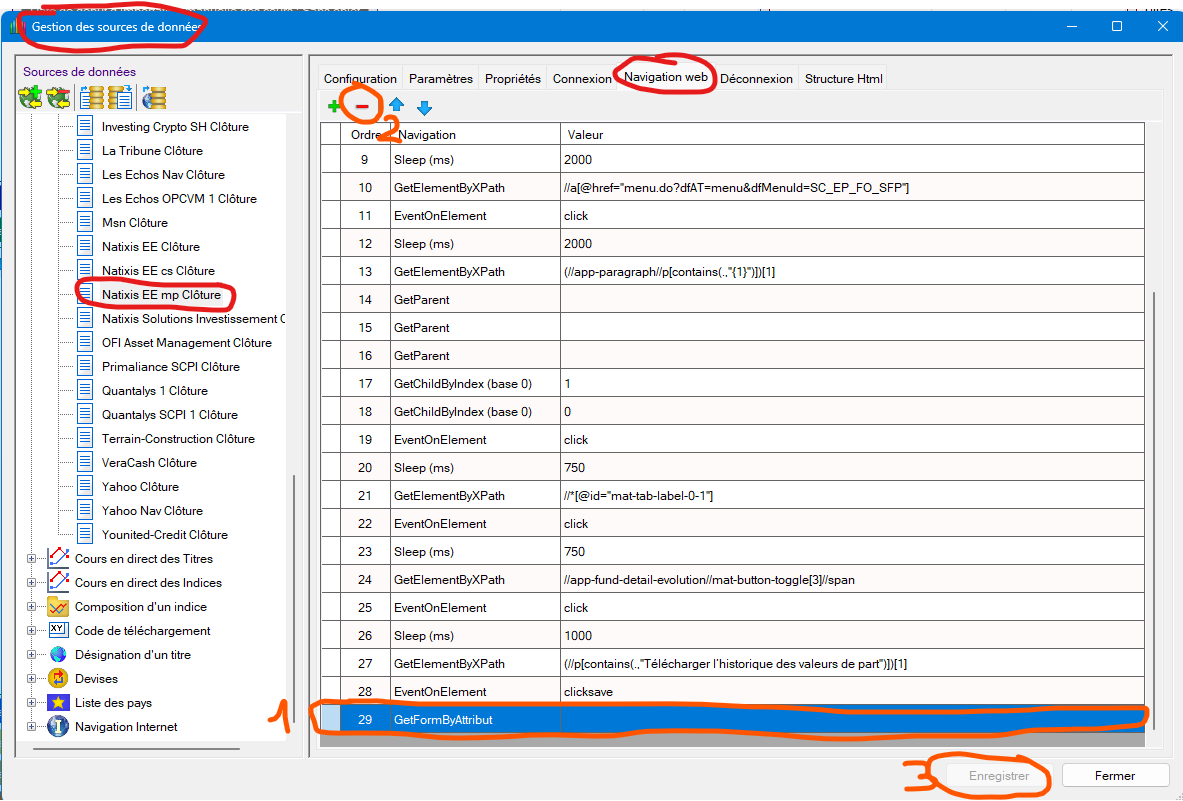
Task: Move the step down with blue arrow
Action: (x=424, y=106)
